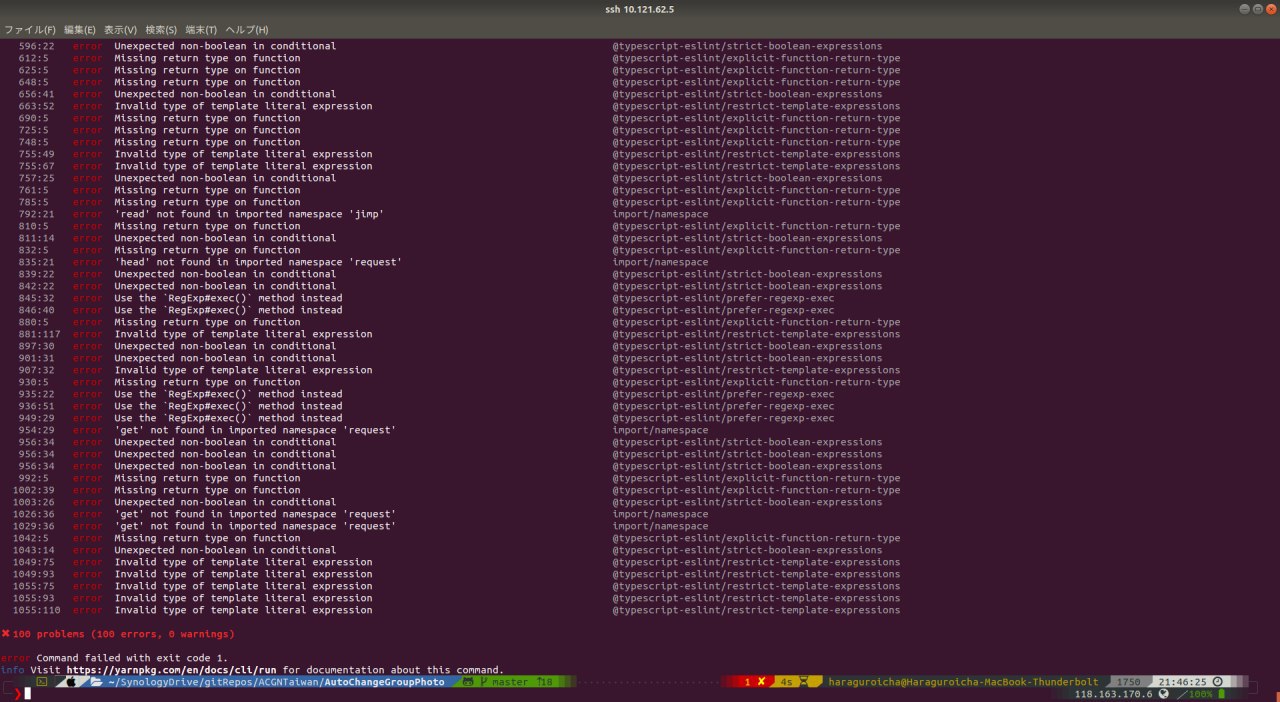The width and height of the screenshot is (1280, 702).
Task: Click the line 845:32 RegExp#exec message
Action: 228,298
